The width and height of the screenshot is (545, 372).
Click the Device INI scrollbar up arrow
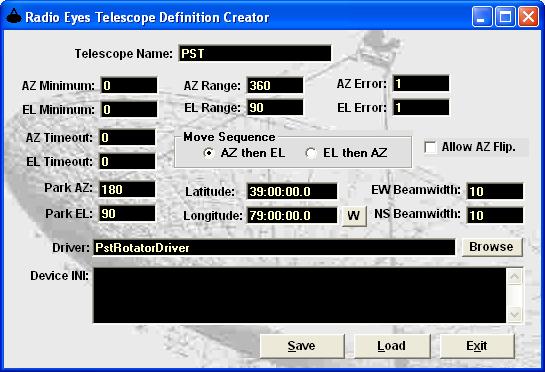click(x=514, y=277)
